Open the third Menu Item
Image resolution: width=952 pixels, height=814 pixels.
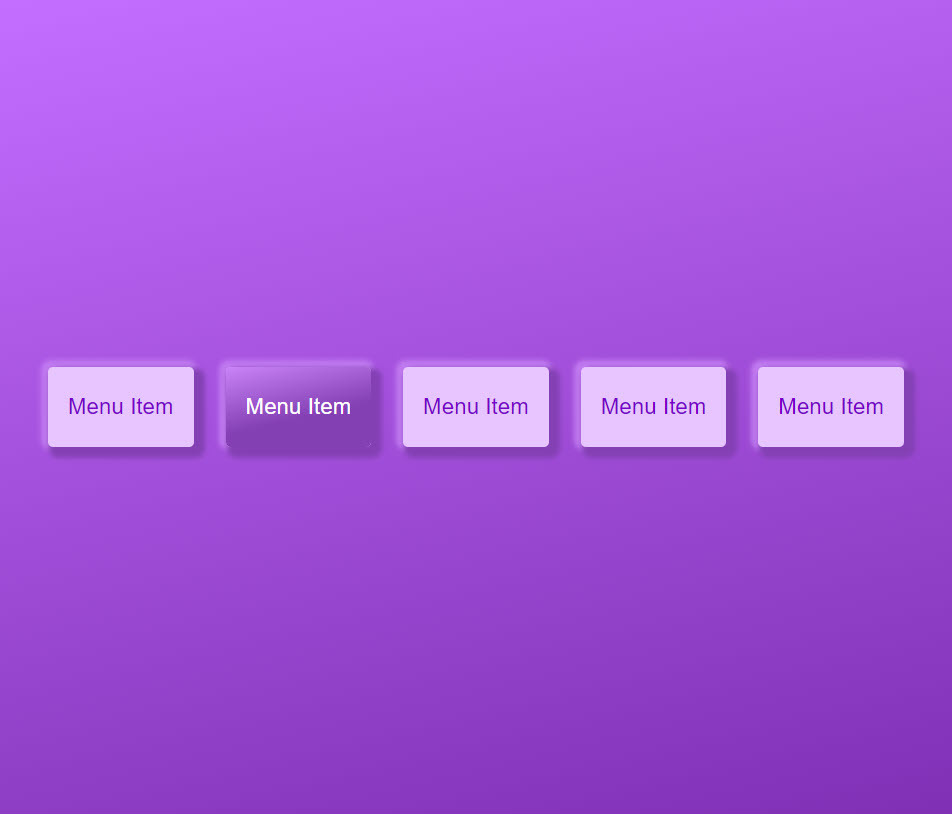[x=475, y=407]
